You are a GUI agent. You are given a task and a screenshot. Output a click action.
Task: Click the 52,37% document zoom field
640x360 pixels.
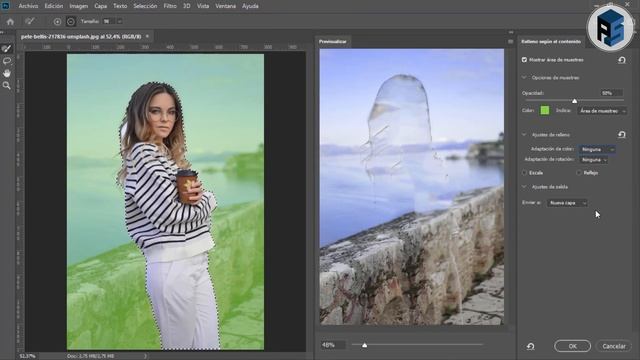[x=28, y=356]
